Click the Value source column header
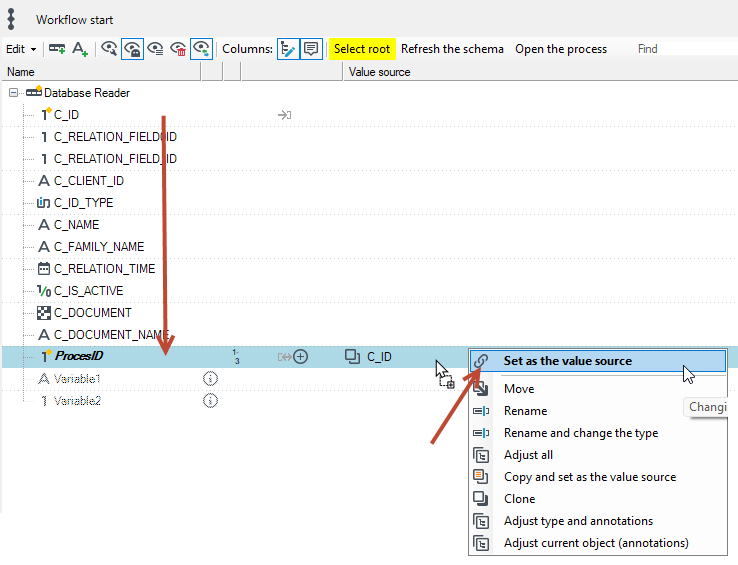Viewport: 738px width, 565px height. (x=541, y=72)
